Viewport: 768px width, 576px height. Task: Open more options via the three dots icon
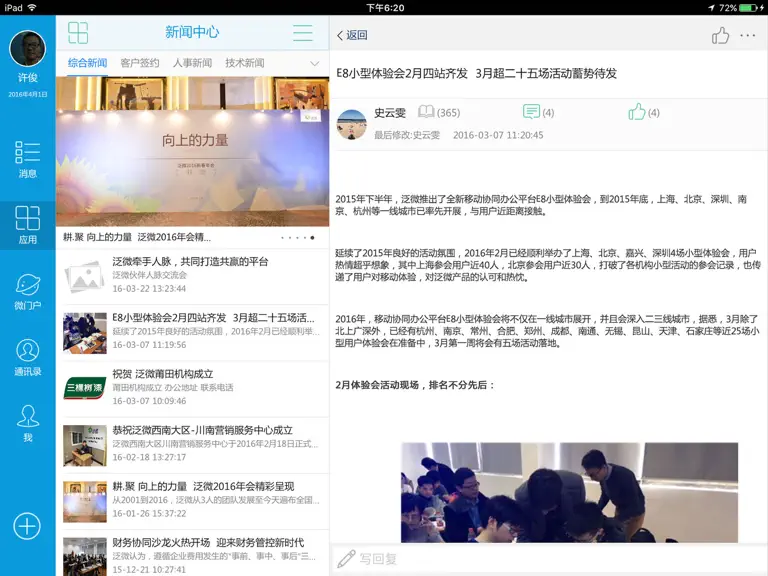[x=747, y=35]
